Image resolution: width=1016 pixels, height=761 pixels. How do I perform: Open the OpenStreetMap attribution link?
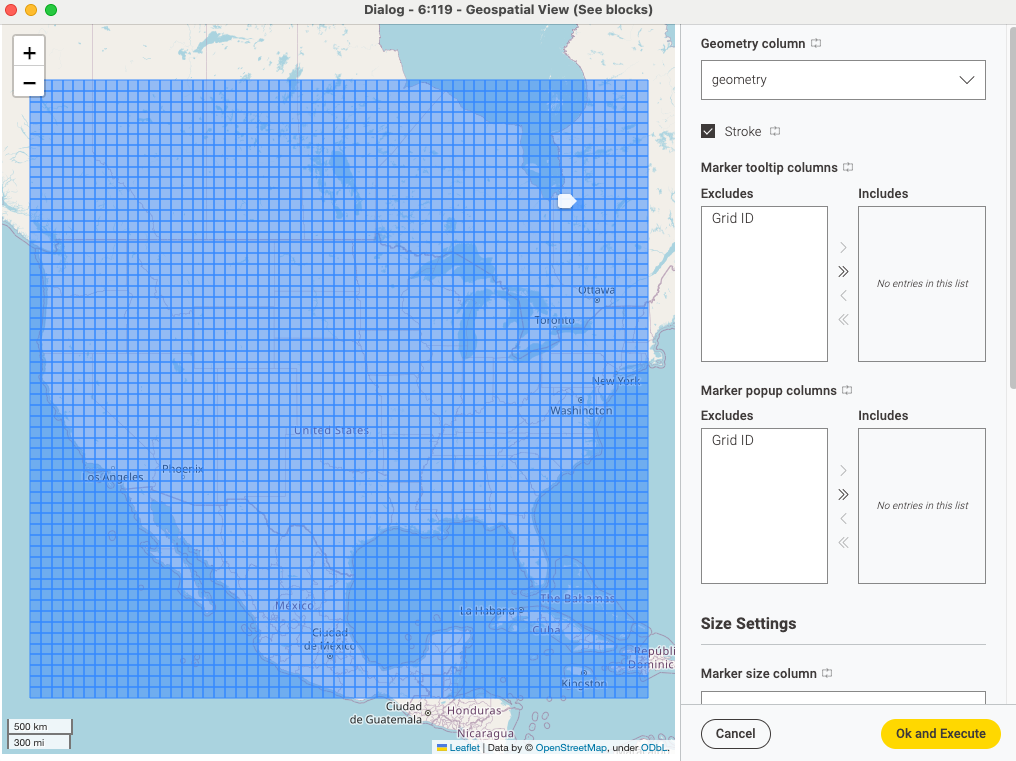click(571, 747)
